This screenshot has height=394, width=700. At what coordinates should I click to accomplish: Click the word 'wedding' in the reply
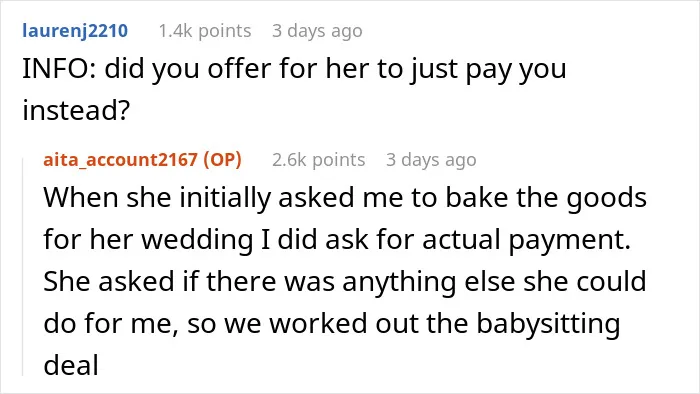pyautogui.click(x=197, y=239)
